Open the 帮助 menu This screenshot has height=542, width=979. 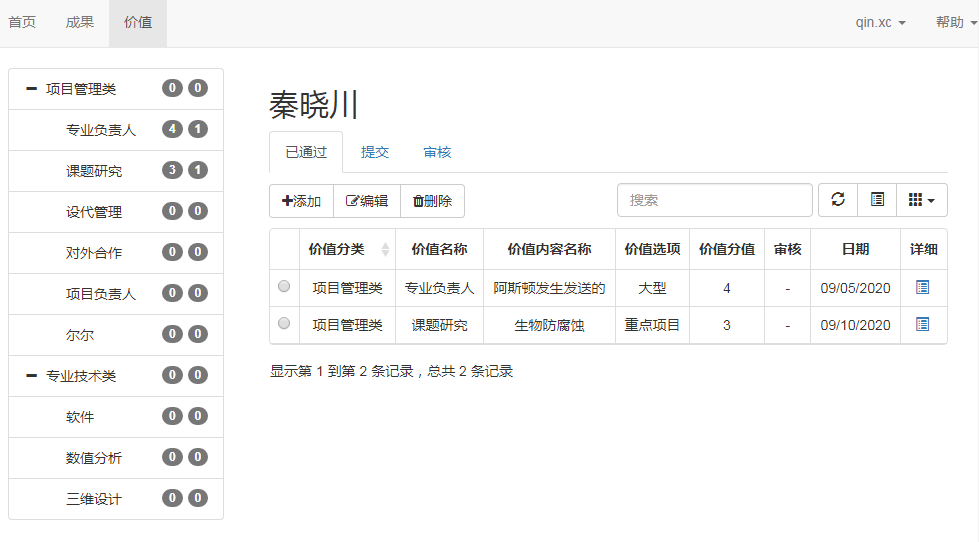click(x=955, y=23)
